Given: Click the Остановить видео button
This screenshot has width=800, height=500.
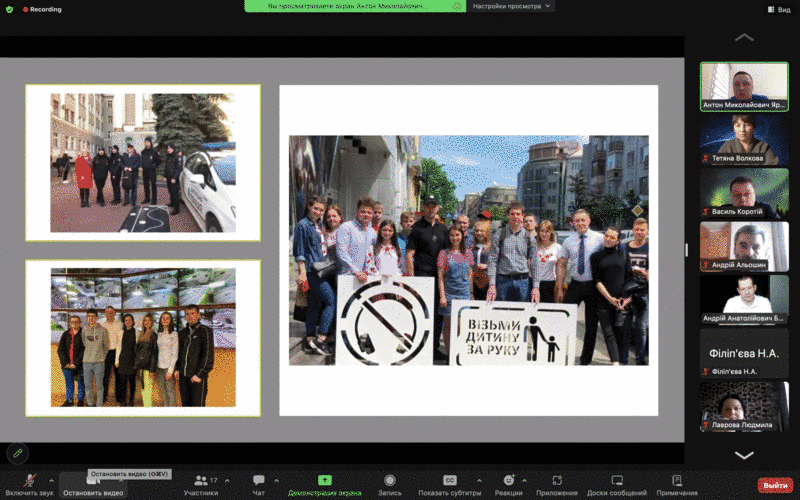Looking at the screenshot, I should point(93,485).
